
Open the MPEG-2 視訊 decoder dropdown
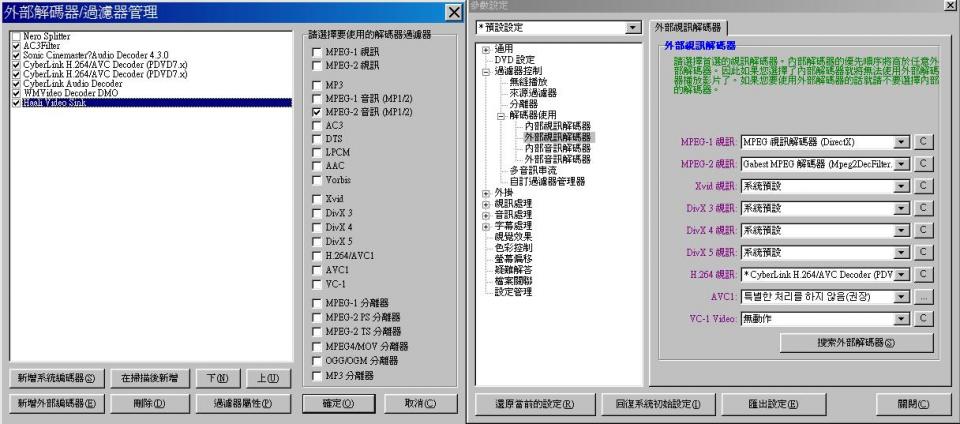coord(901,164)
